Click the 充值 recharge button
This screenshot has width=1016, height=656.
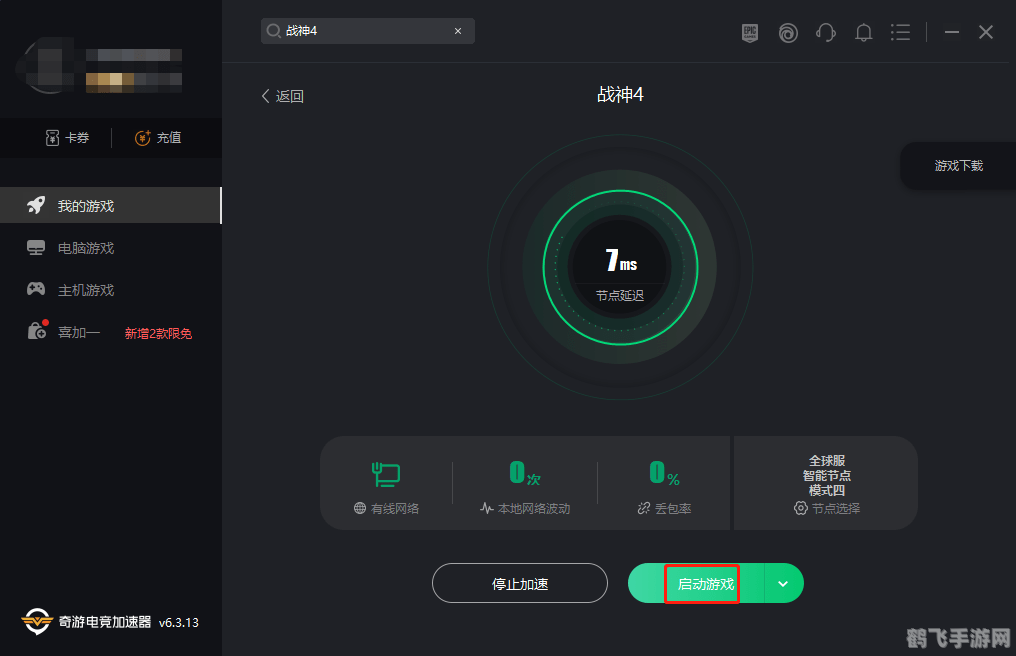click(x=158, y=138)
